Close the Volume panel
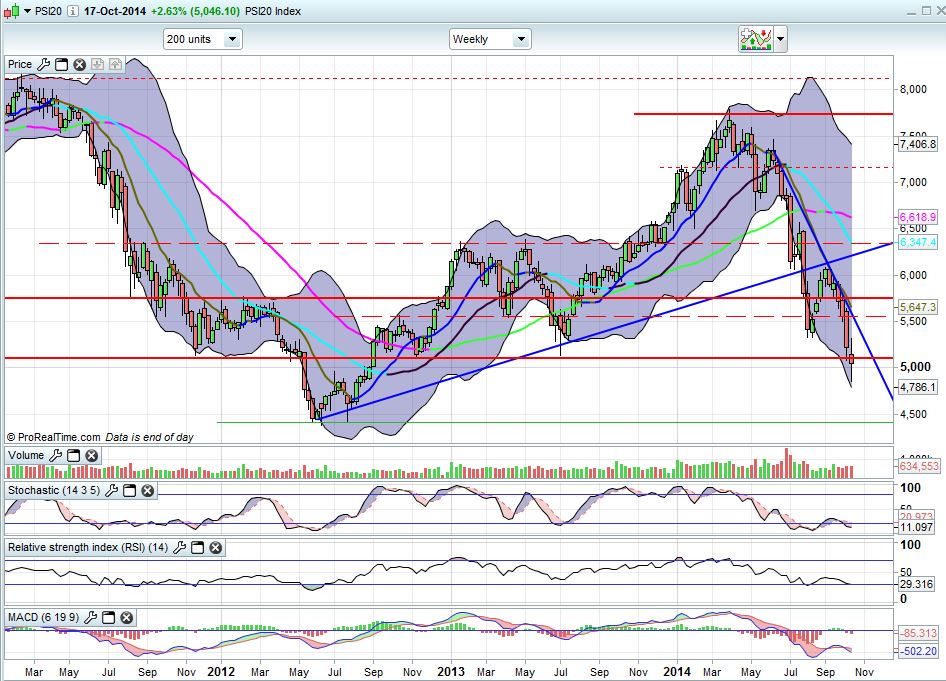The image size is (946, 681). (x=92, y=455)
